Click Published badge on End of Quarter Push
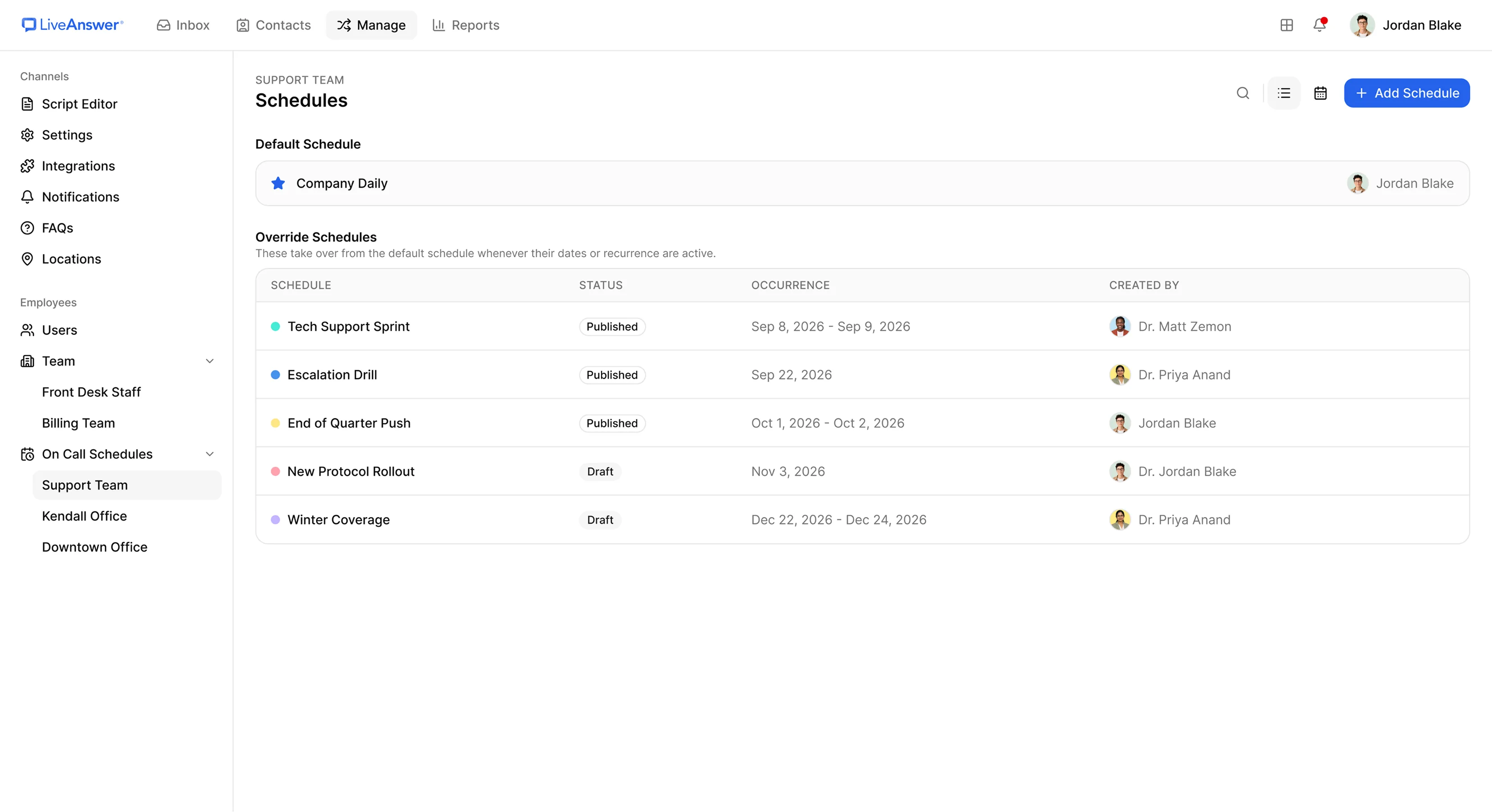The width and height of the screenshot is (1492, 812). tap(612, 423)
